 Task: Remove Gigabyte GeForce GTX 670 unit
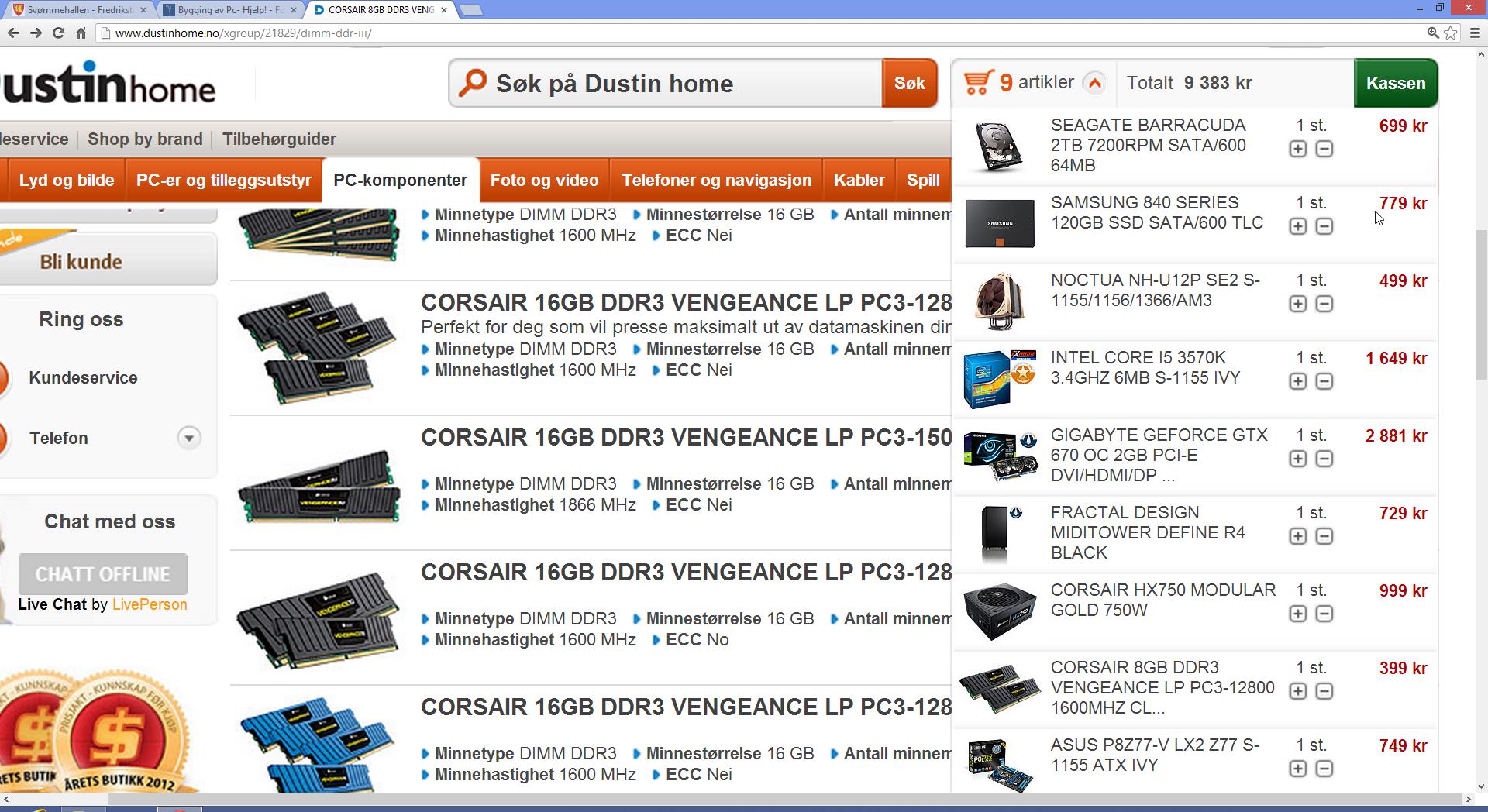[x=1324, y=459]
